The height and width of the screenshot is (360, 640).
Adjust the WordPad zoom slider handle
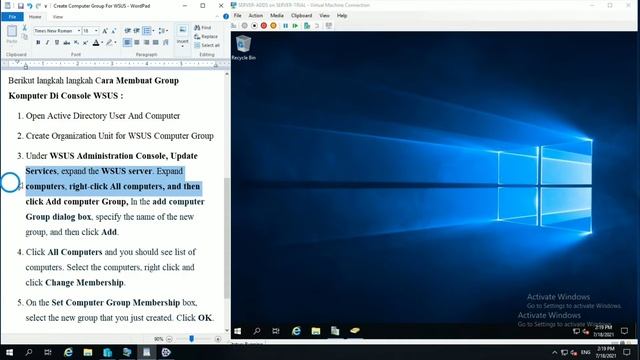click(x=191, y=338)
